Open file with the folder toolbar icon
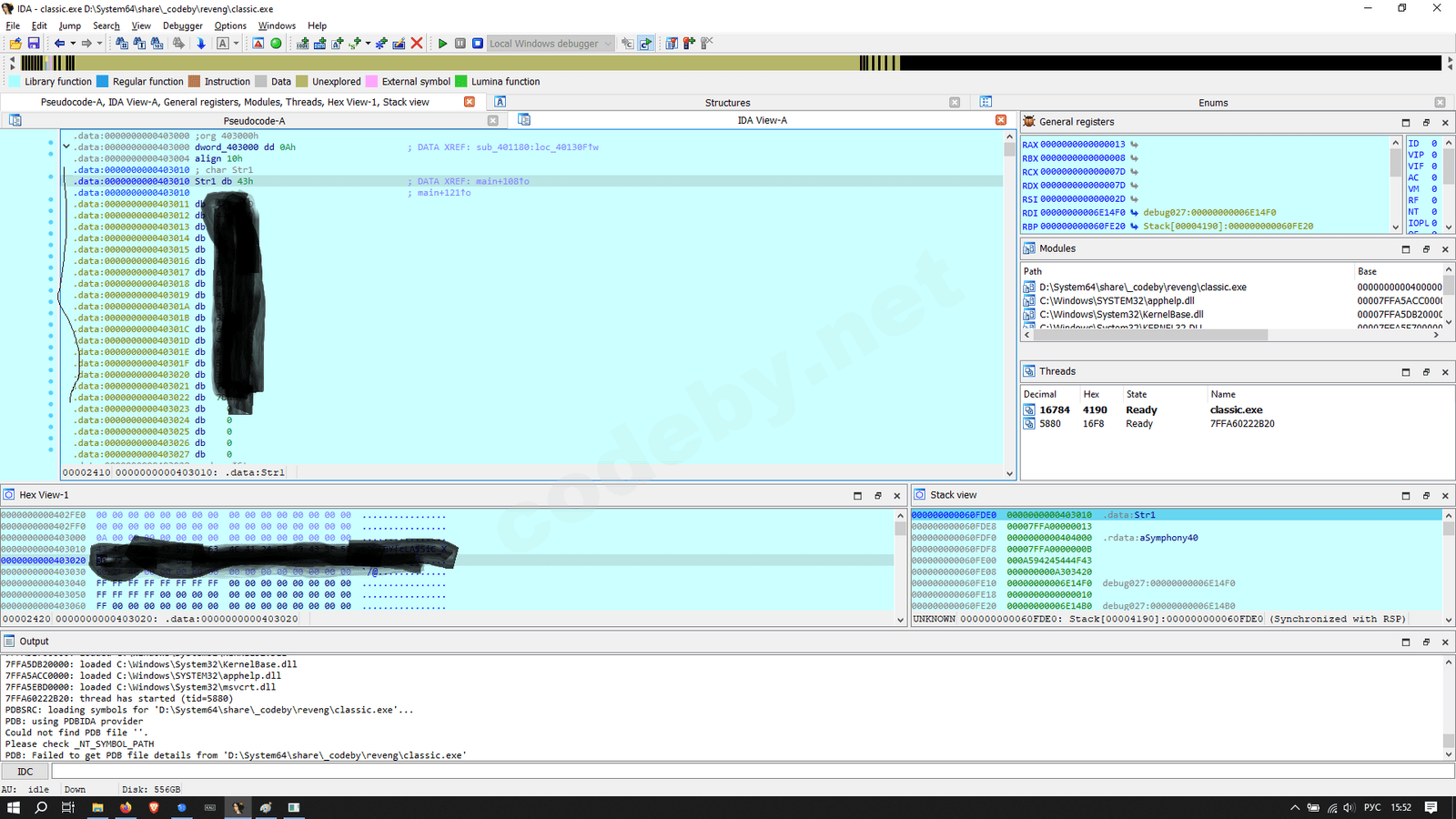The width and height of the screenshot is (1456, 819). 15,44
